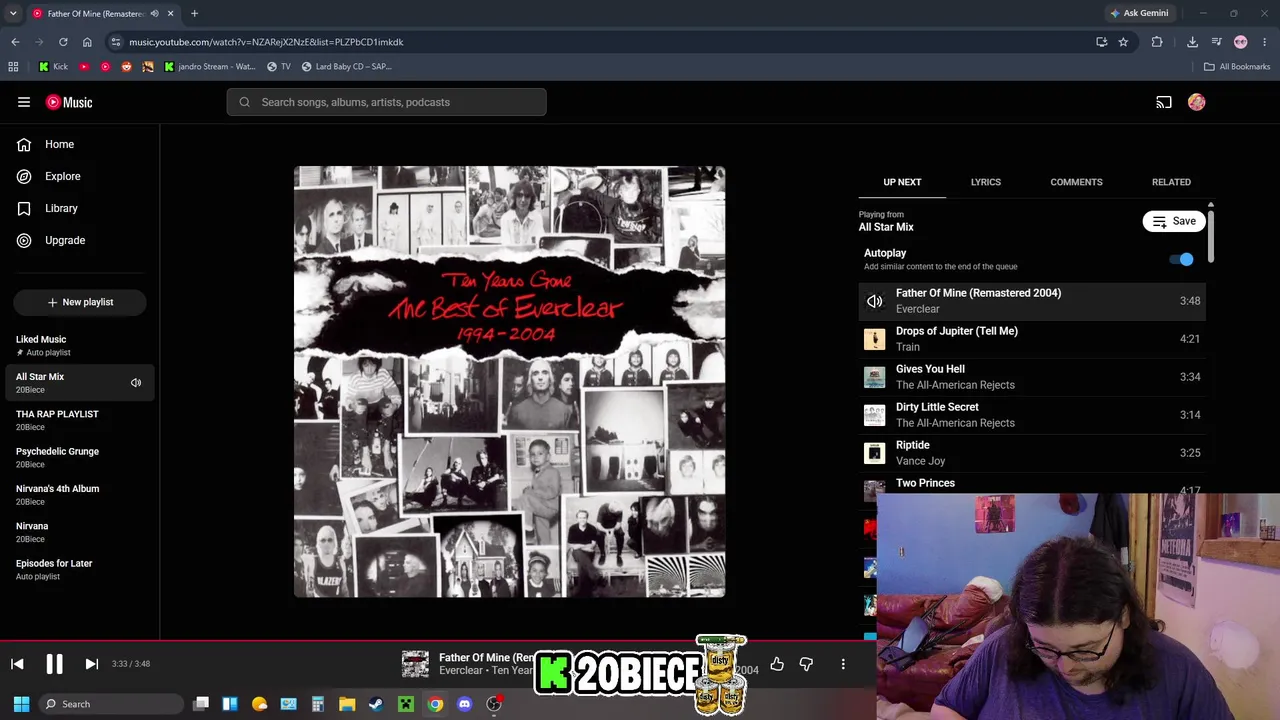The width and height of the screenshot is (1280, 720).
Task: Open a new browser tab
Action: [x=194, y=13]
